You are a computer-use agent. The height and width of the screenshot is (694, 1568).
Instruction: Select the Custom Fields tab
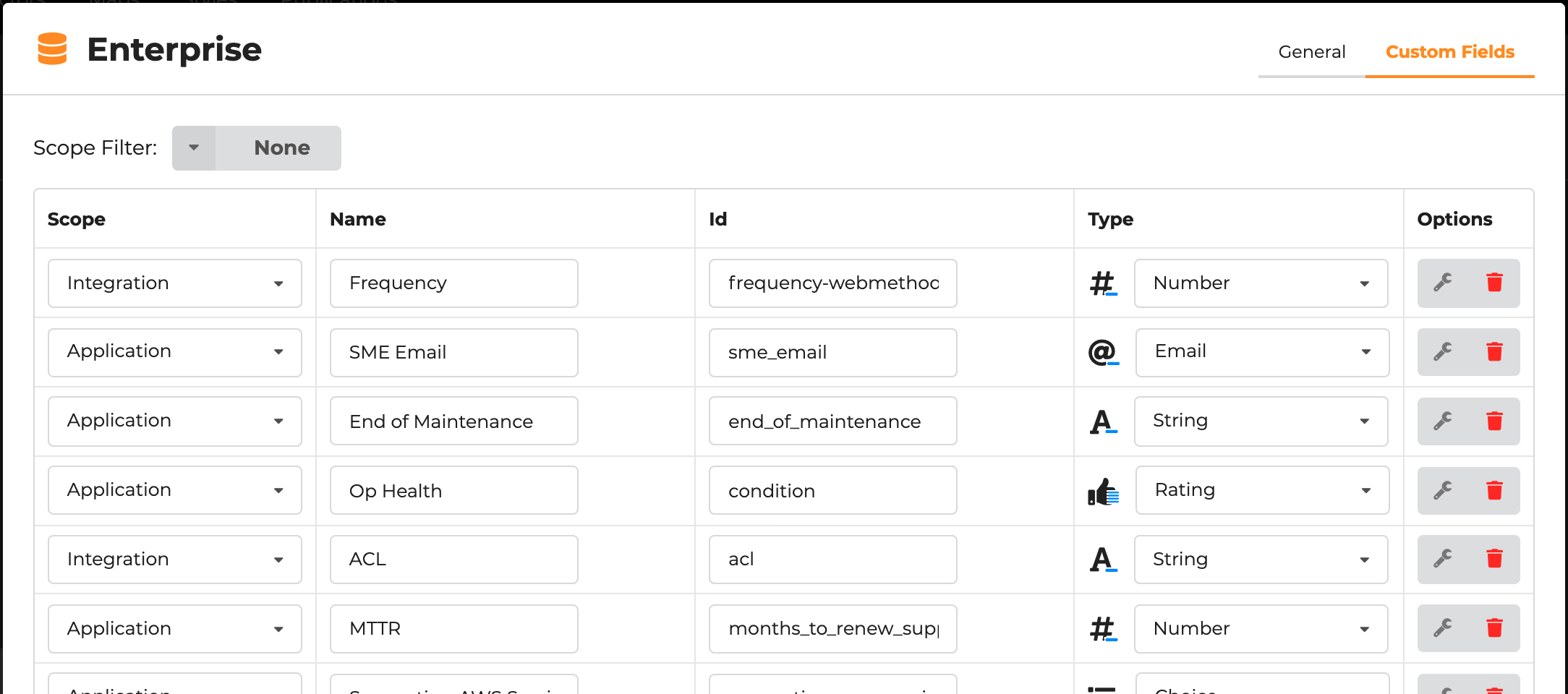1449,52
